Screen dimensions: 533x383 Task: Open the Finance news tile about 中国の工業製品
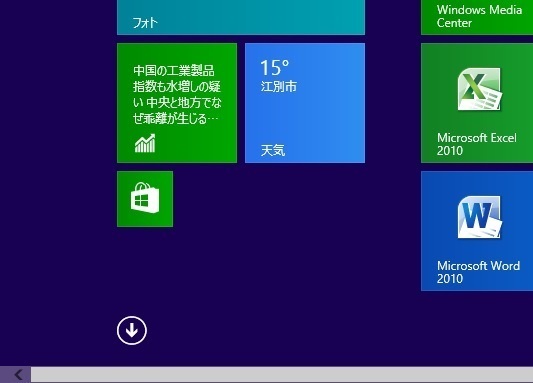click(177, 103)
